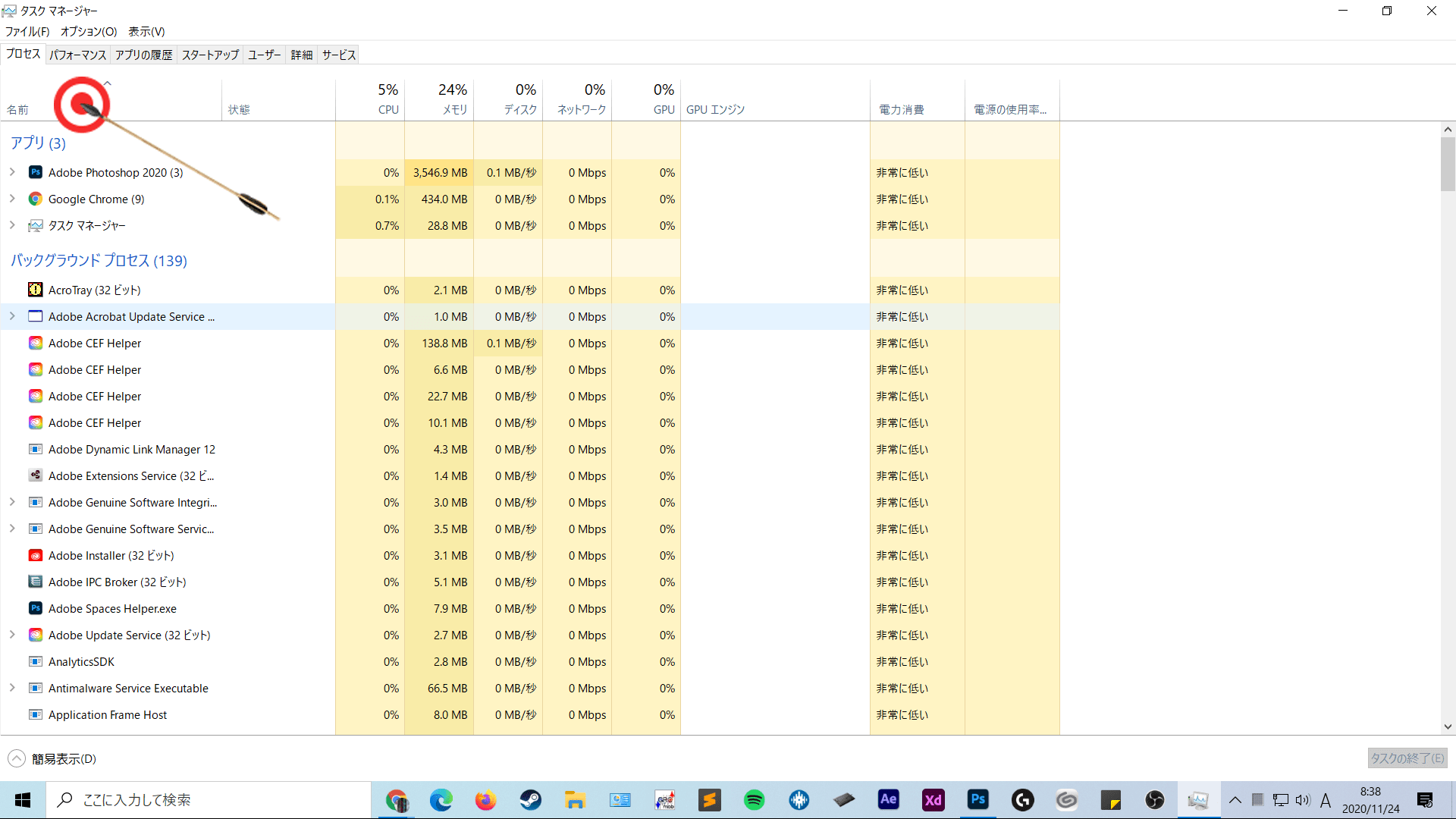Switch to the サービス tab

point(339,55)
